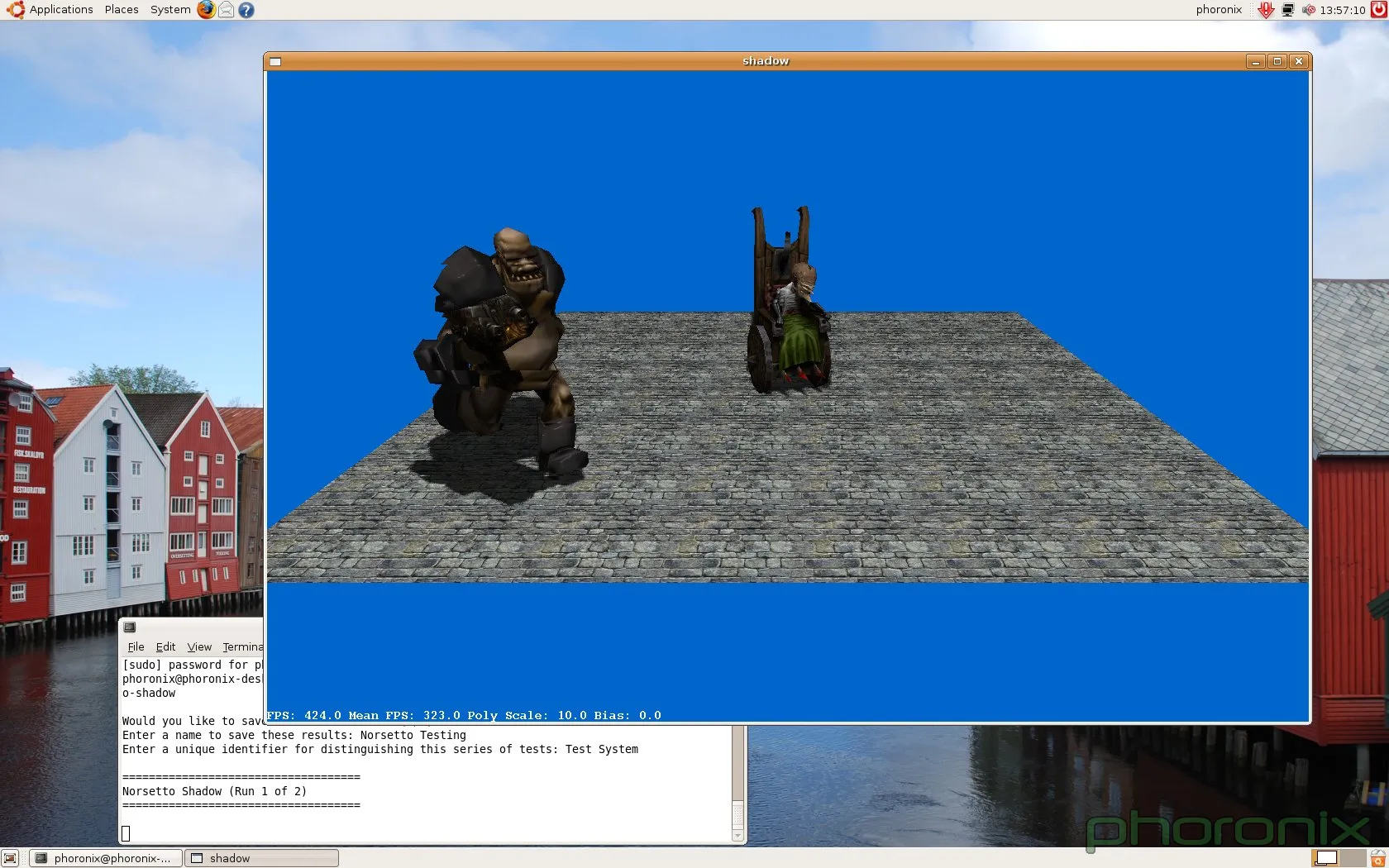Open the System menu
Viewport: 1389px width, 868px height.
coord(170,10)
